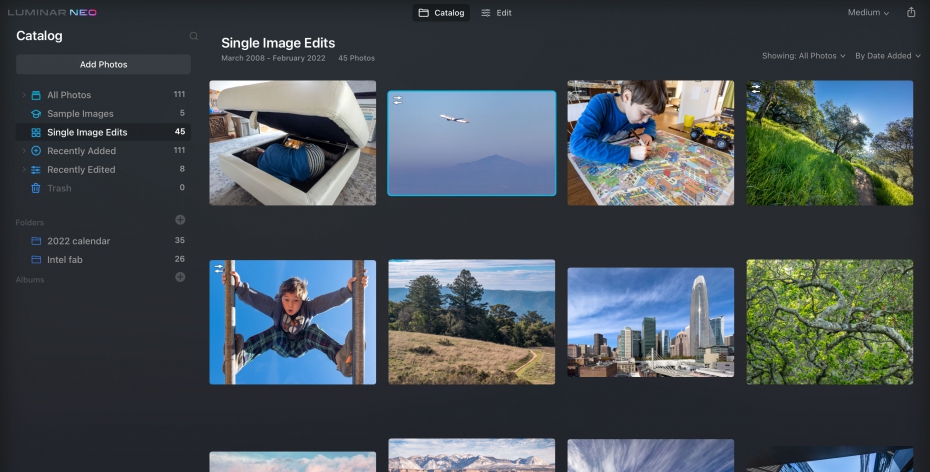Click the Sample Images graduation cap icon
This screenshot has width=930, height=472.
click(36, 114)
